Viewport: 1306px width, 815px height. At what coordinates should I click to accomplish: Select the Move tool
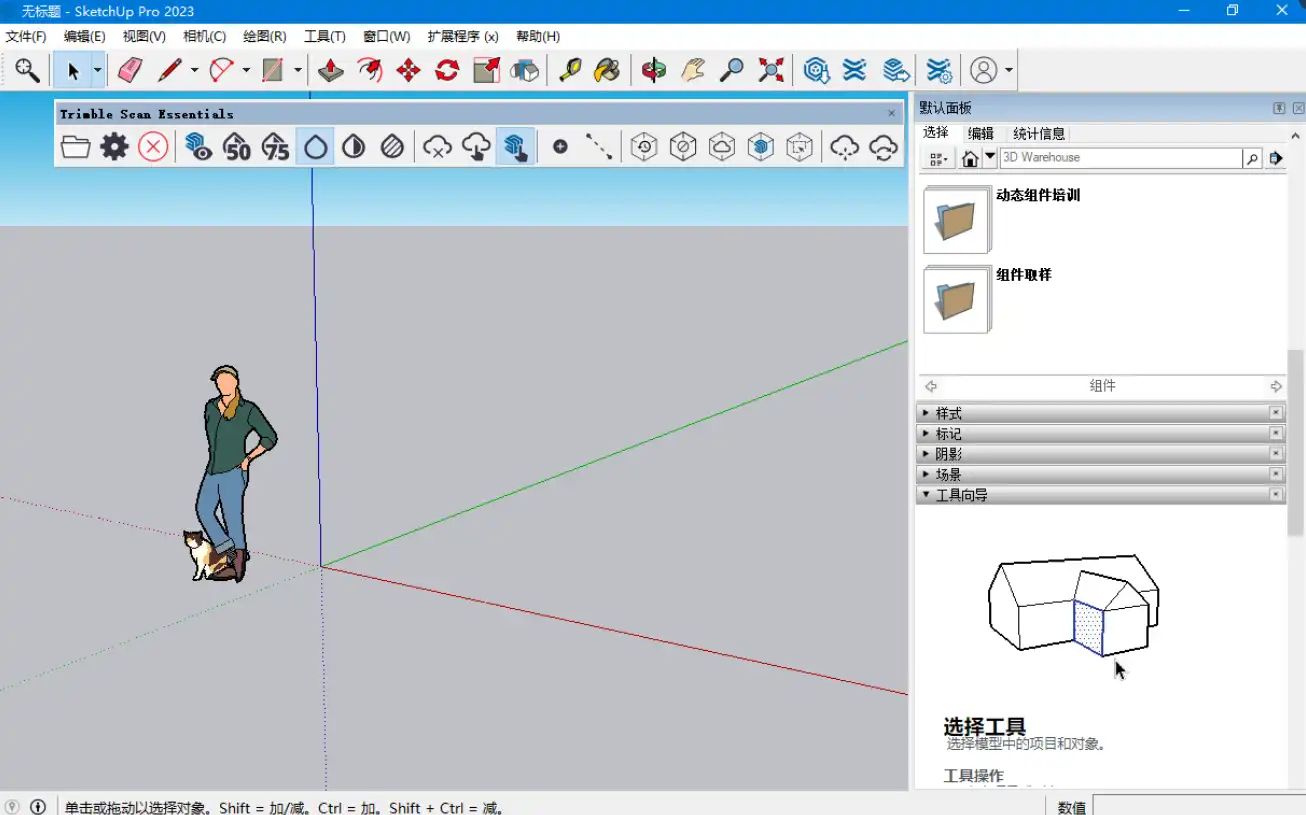tap(409, 70)
